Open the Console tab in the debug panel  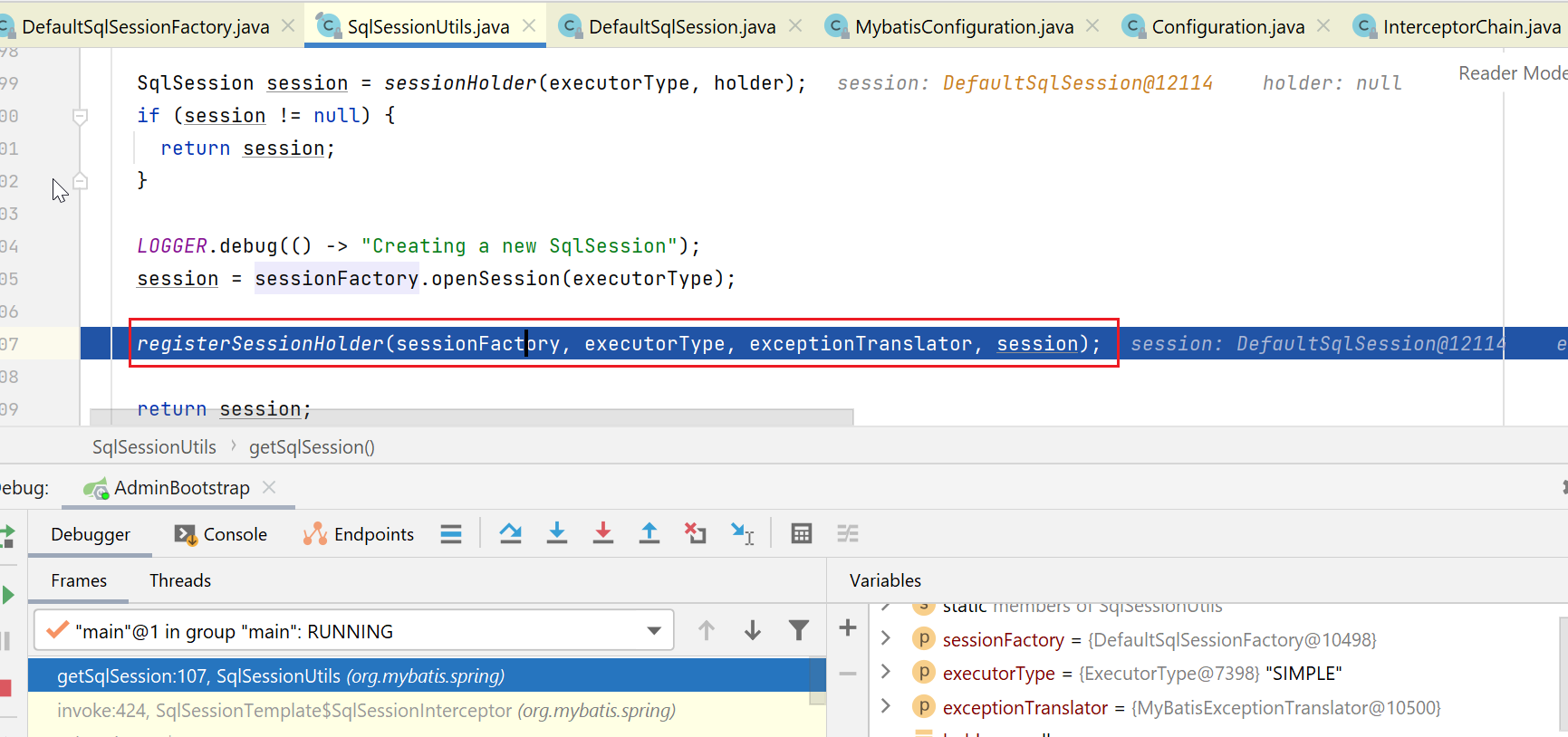[x=223, y=534]
